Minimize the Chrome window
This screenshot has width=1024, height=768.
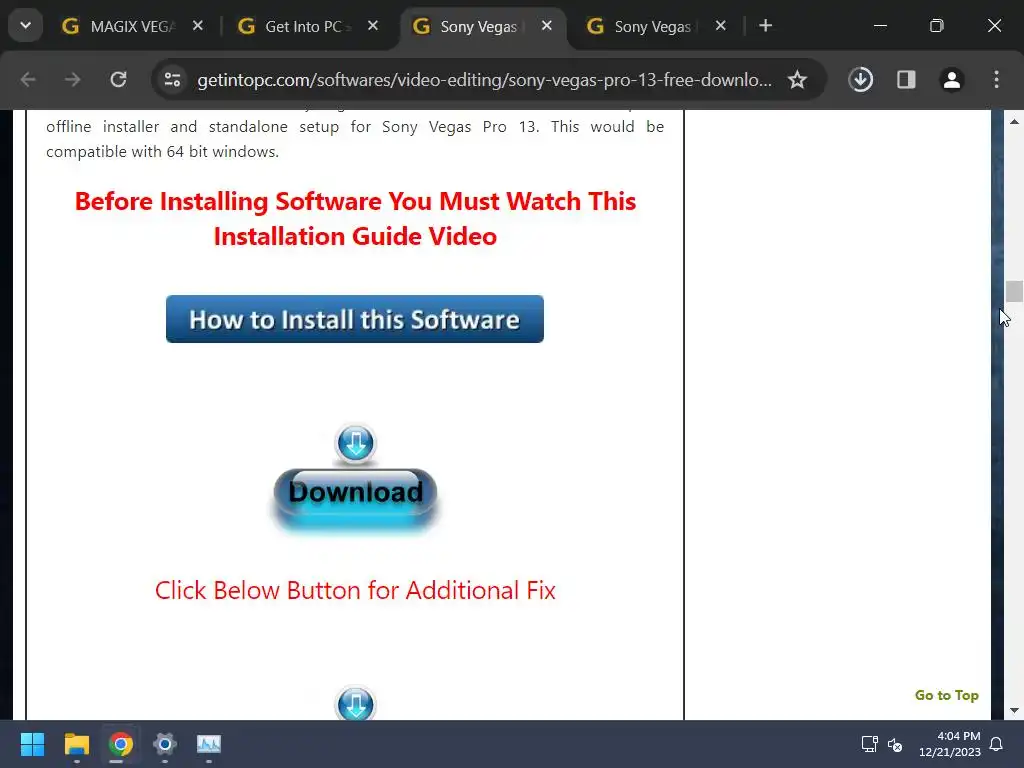tap(880, 26)
